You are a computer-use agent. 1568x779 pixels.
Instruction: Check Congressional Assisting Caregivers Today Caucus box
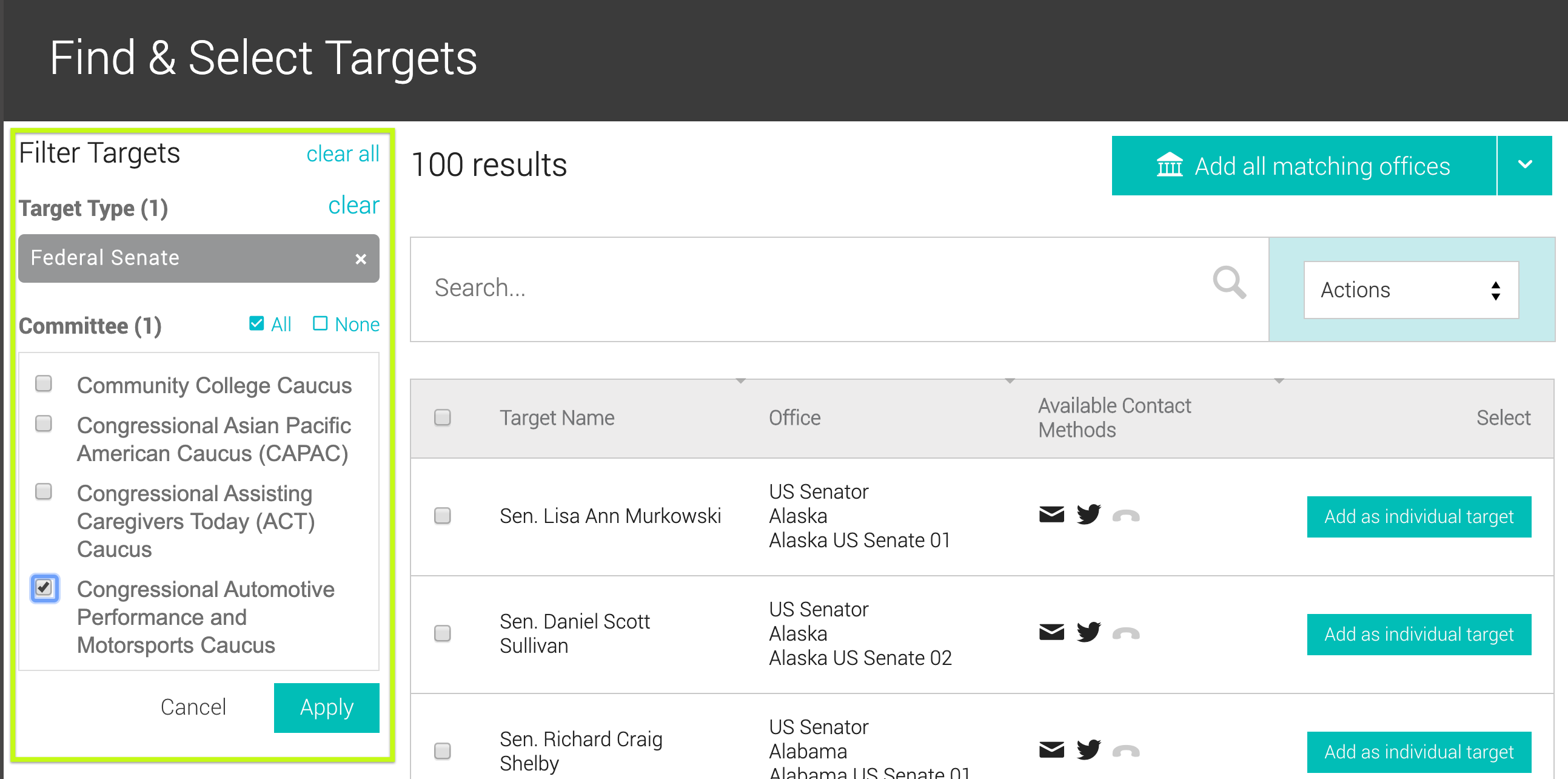(43, 491)
